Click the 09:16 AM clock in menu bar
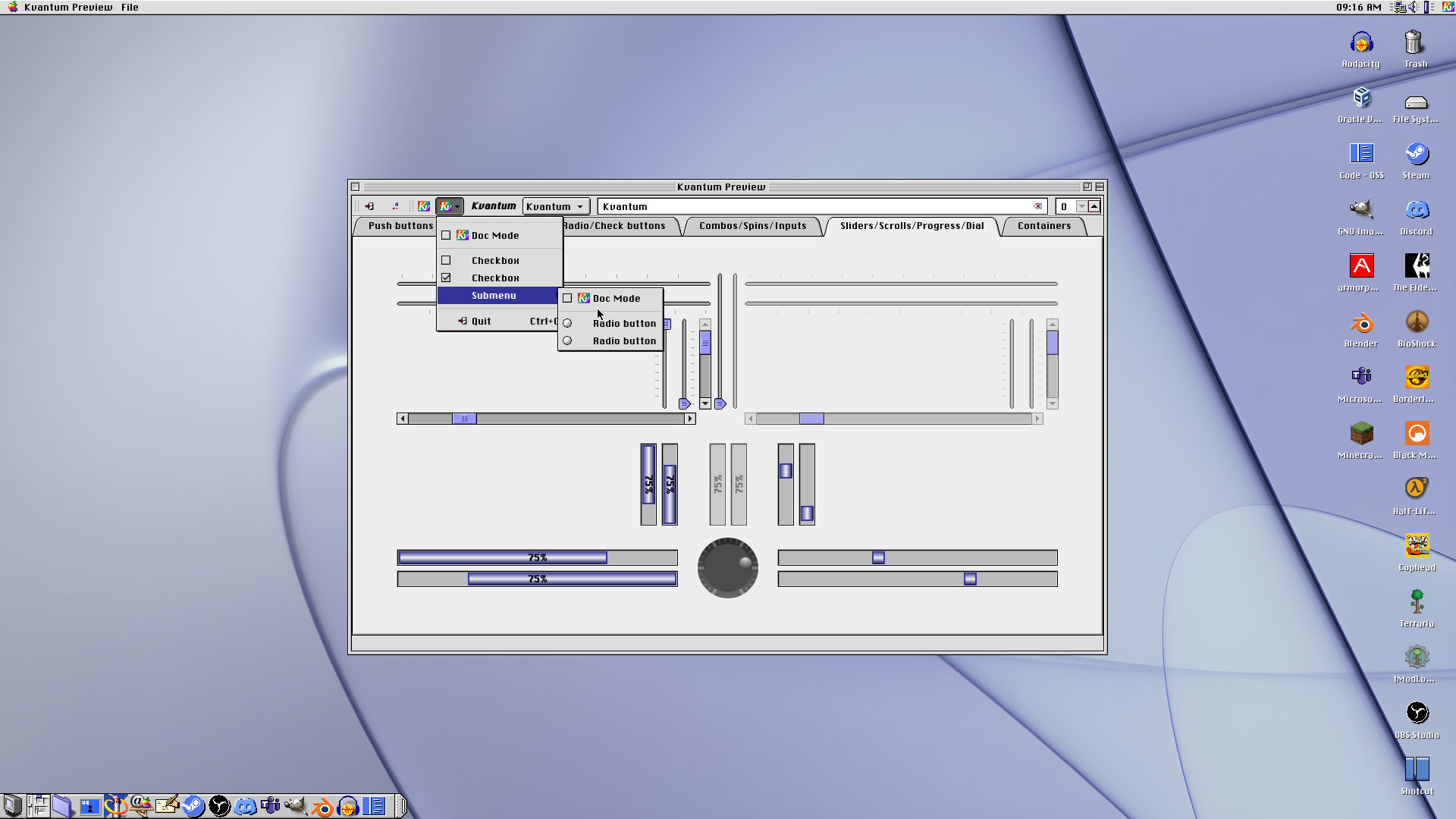The image size is (1456, 819). coord(1358,7)
